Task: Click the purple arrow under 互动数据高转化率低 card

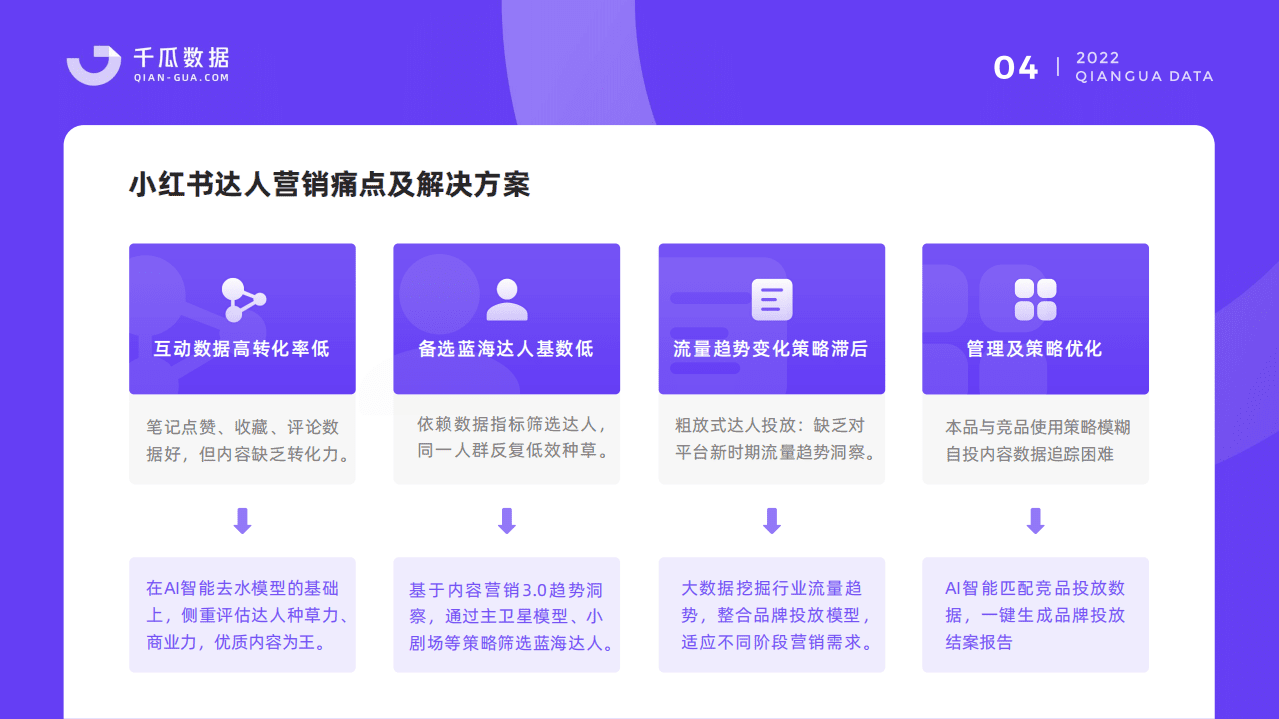Action: click(241, 520)
